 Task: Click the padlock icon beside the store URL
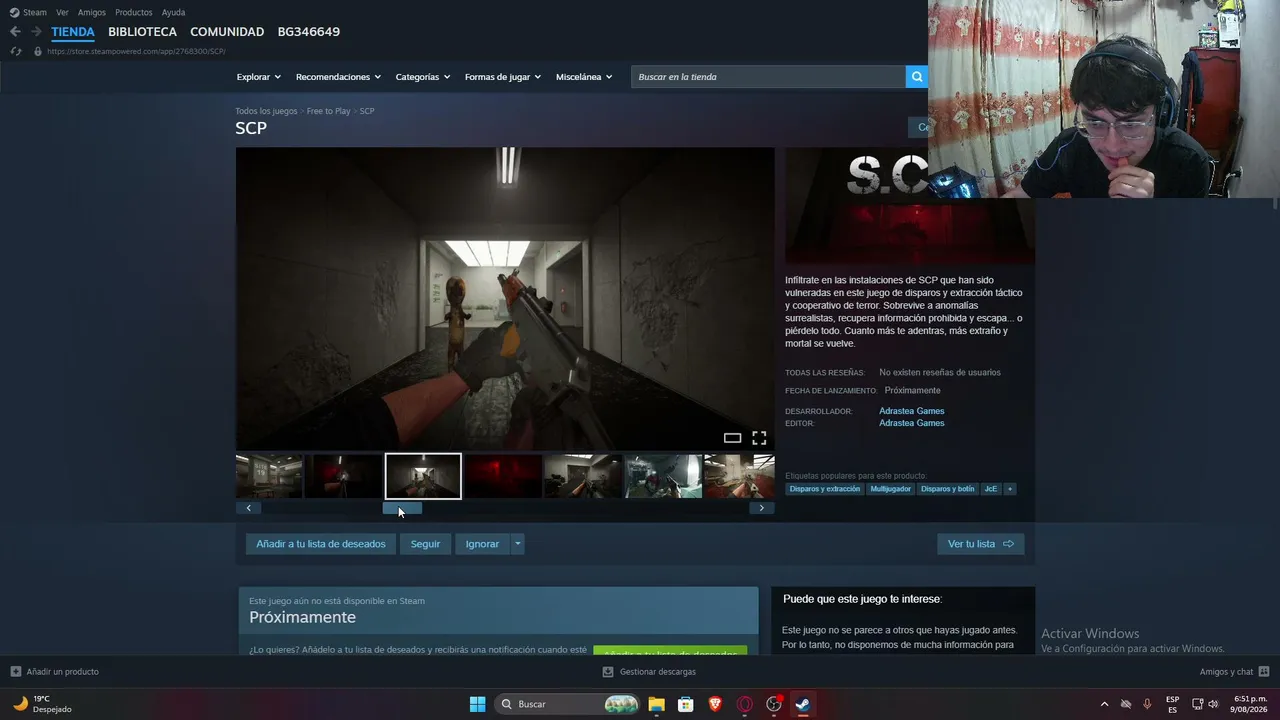point(38,51)
